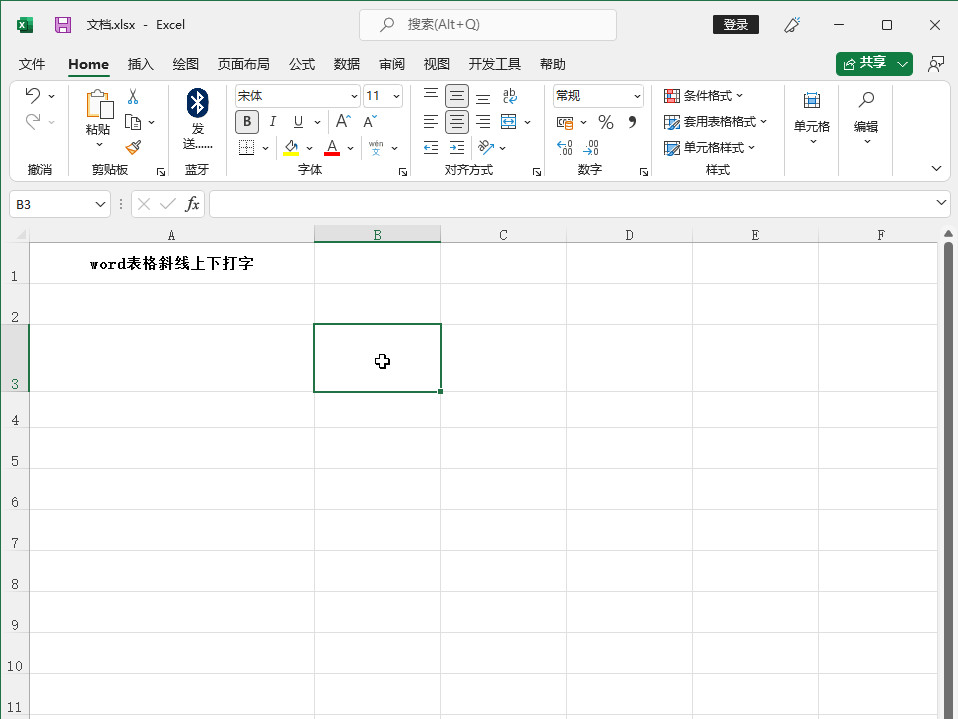Viewport: 958px width, 719px height.
Task: Select the Format Painter brush
Action: 133,147
